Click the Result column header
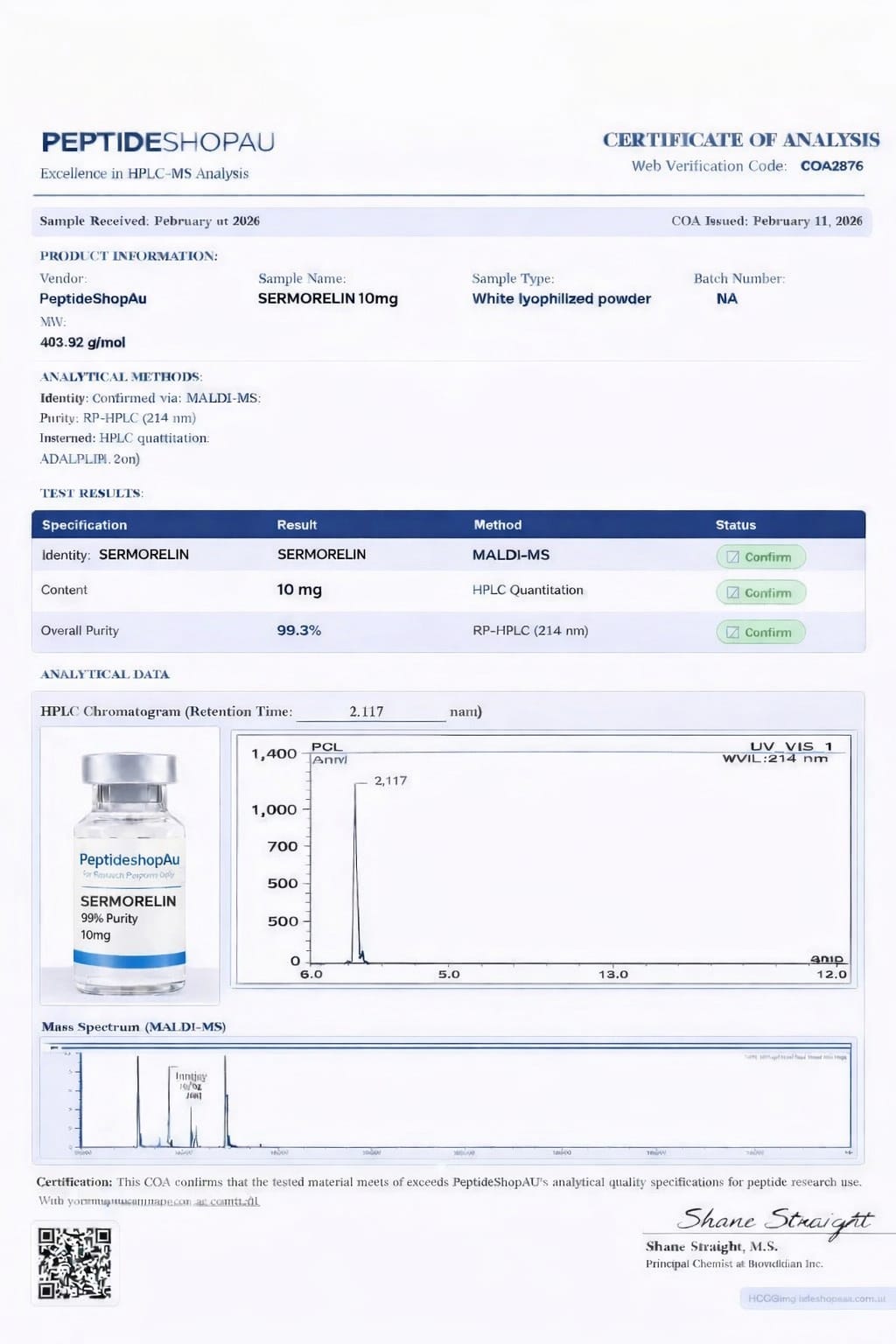Viewport: 896px width, 1344px height. 297,525
